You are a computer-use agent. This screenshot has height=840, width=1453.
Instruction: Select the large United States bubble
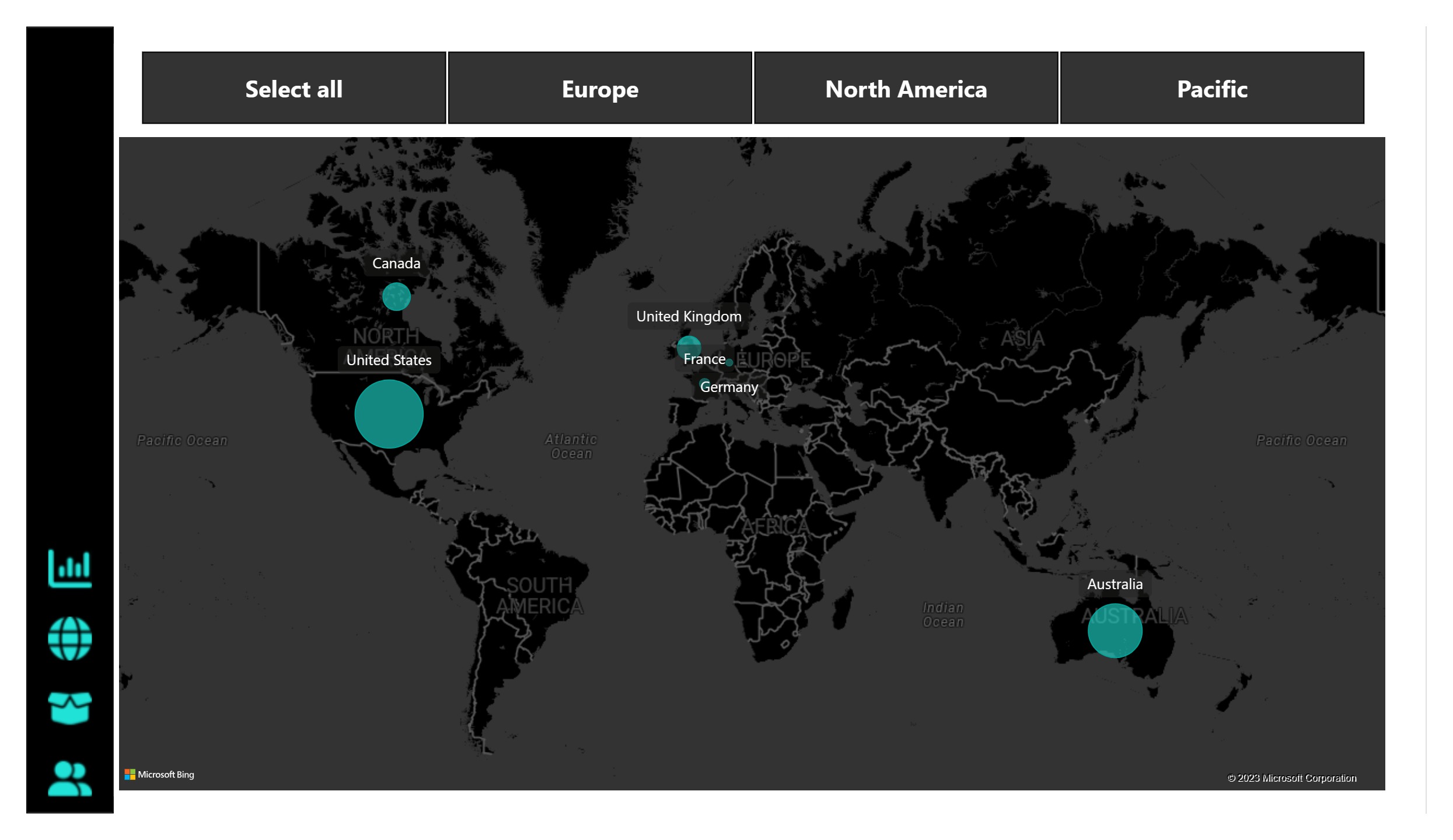point(388,414)
